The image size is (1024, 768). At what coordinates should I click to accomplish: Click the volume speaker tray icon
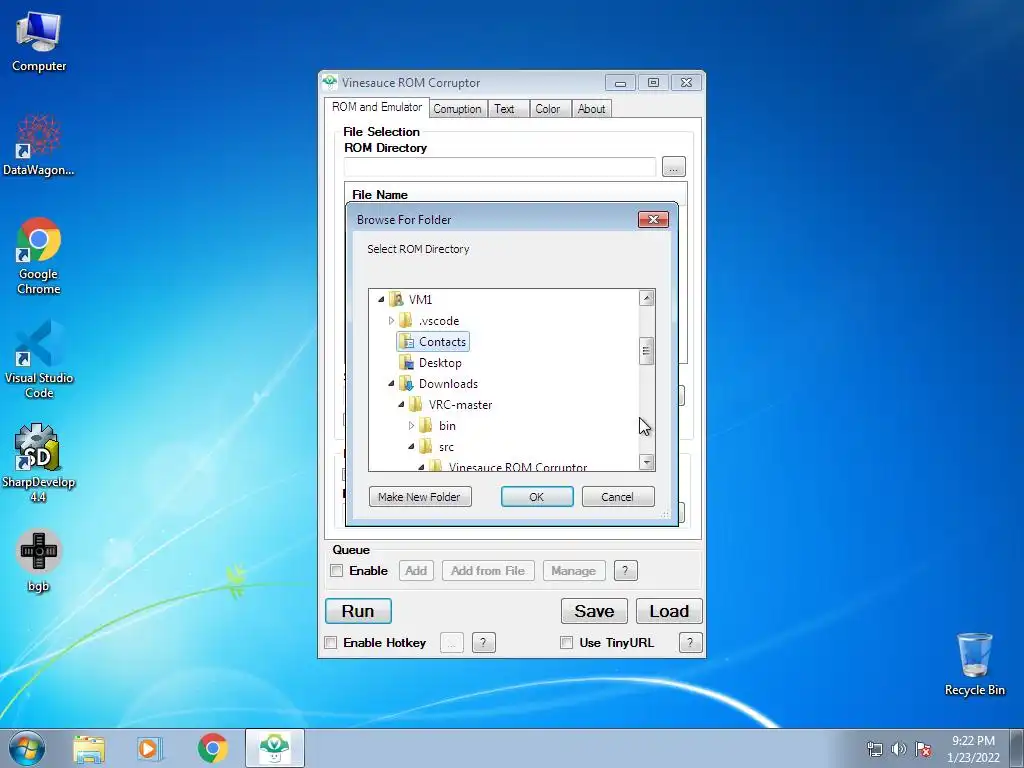899,749
